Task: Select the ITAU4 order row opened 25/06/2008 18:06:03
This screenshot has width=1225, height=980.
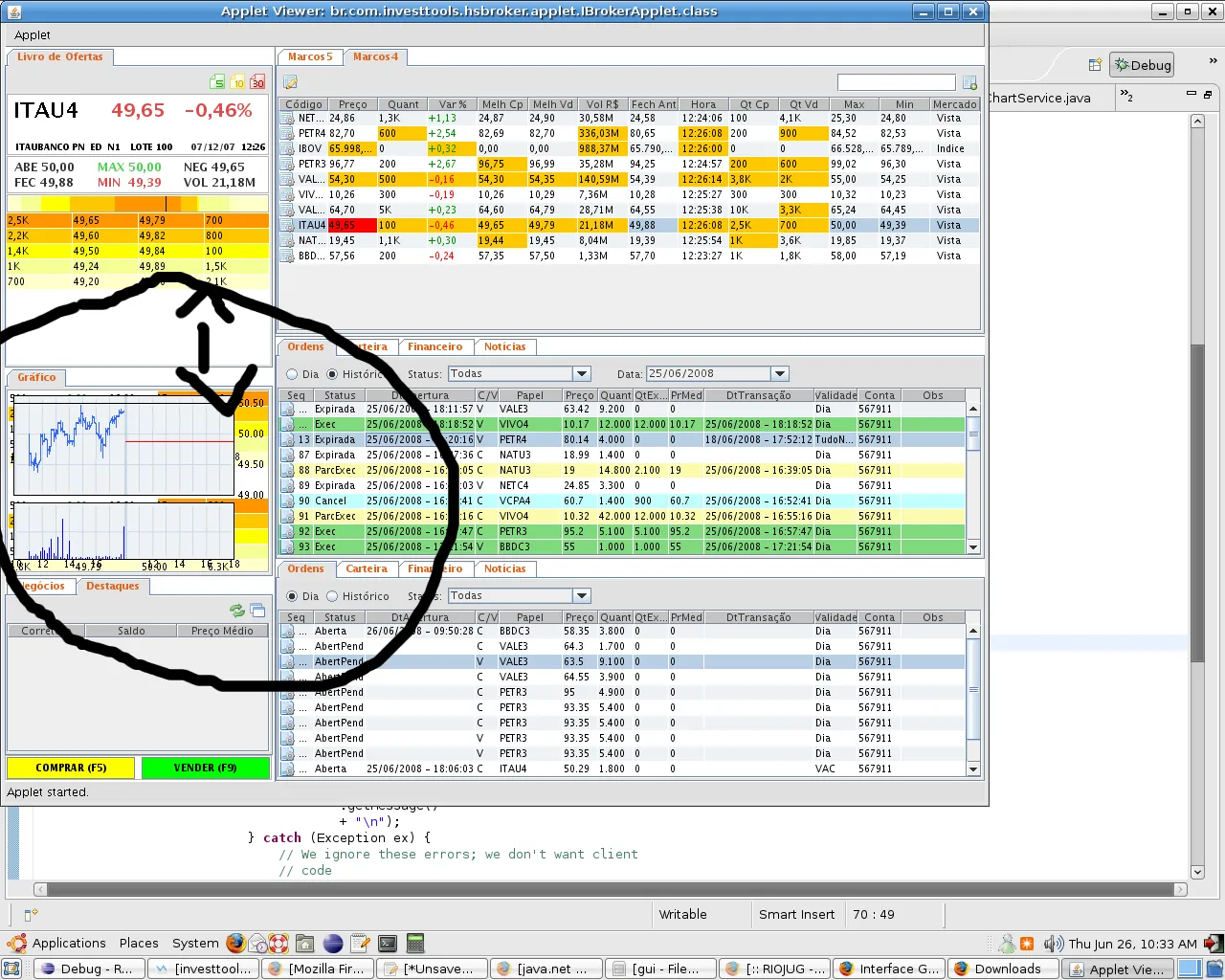Action: coord(622,768)
